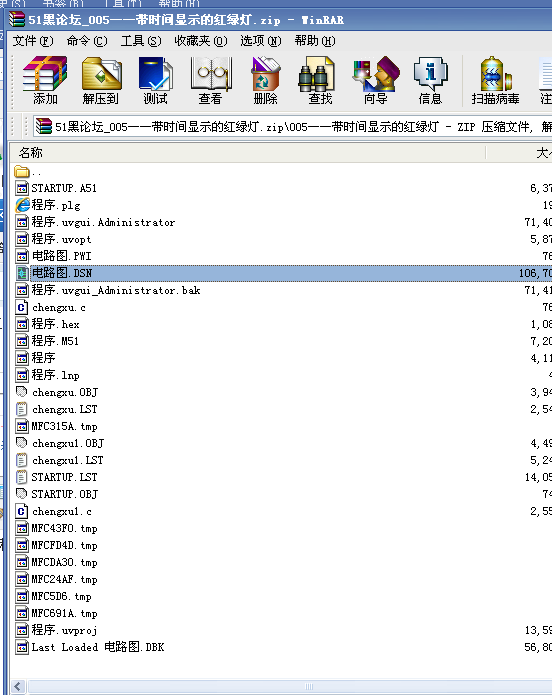Click the icon of chengxu1.LST
This screenshot has height=695, width=552.
pos(22,460)
